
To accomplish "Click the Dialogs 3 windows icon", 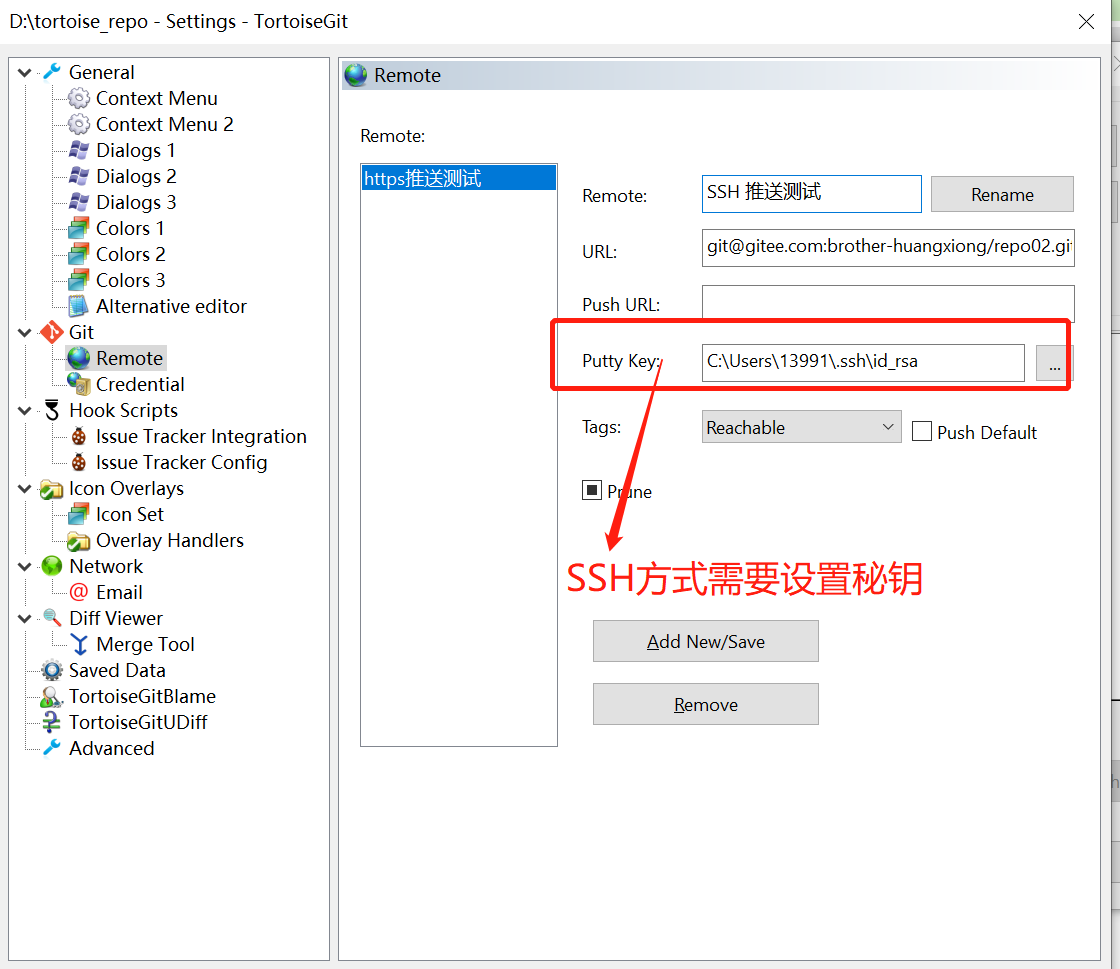I will coord(79,202).
